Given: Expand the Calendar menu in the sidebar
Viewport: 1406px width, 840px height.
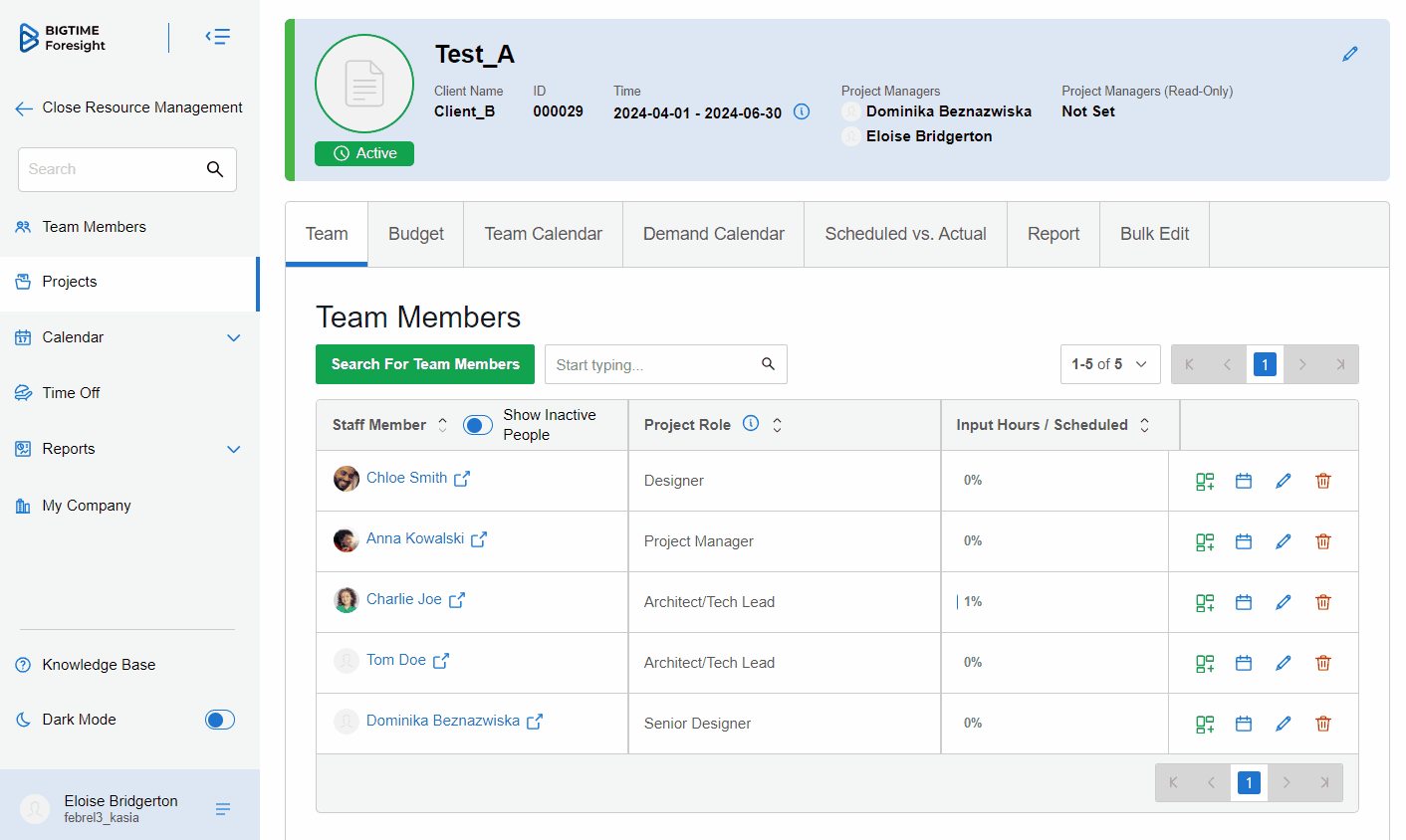Looking at the screenshot, I should [234, 337].
